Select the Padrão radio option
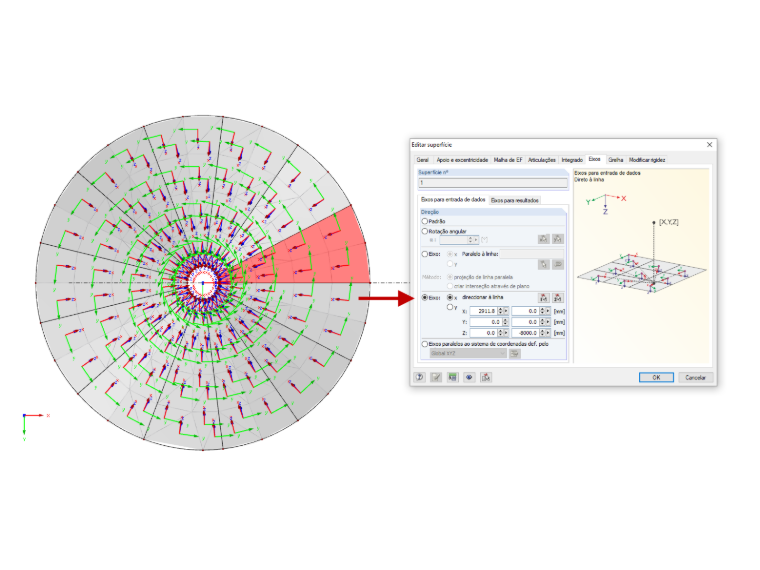 coord(425,221)
